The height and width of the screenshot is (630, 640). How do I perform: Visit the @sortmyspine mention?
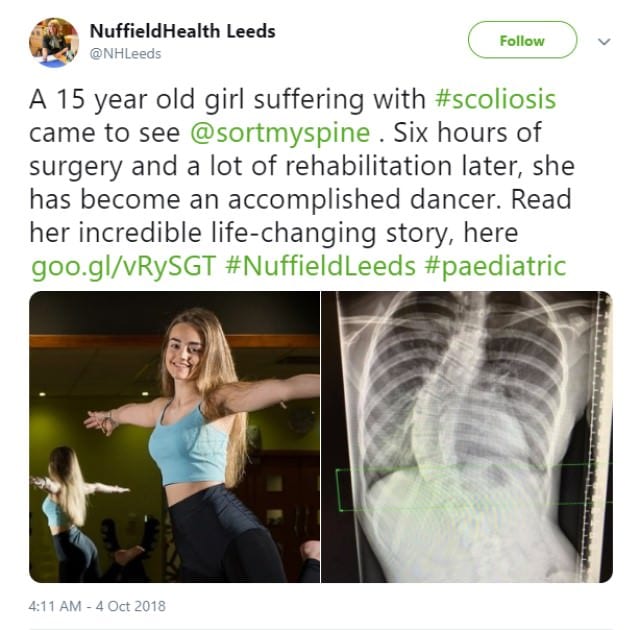pyautogui.click(x=308, y=133)
